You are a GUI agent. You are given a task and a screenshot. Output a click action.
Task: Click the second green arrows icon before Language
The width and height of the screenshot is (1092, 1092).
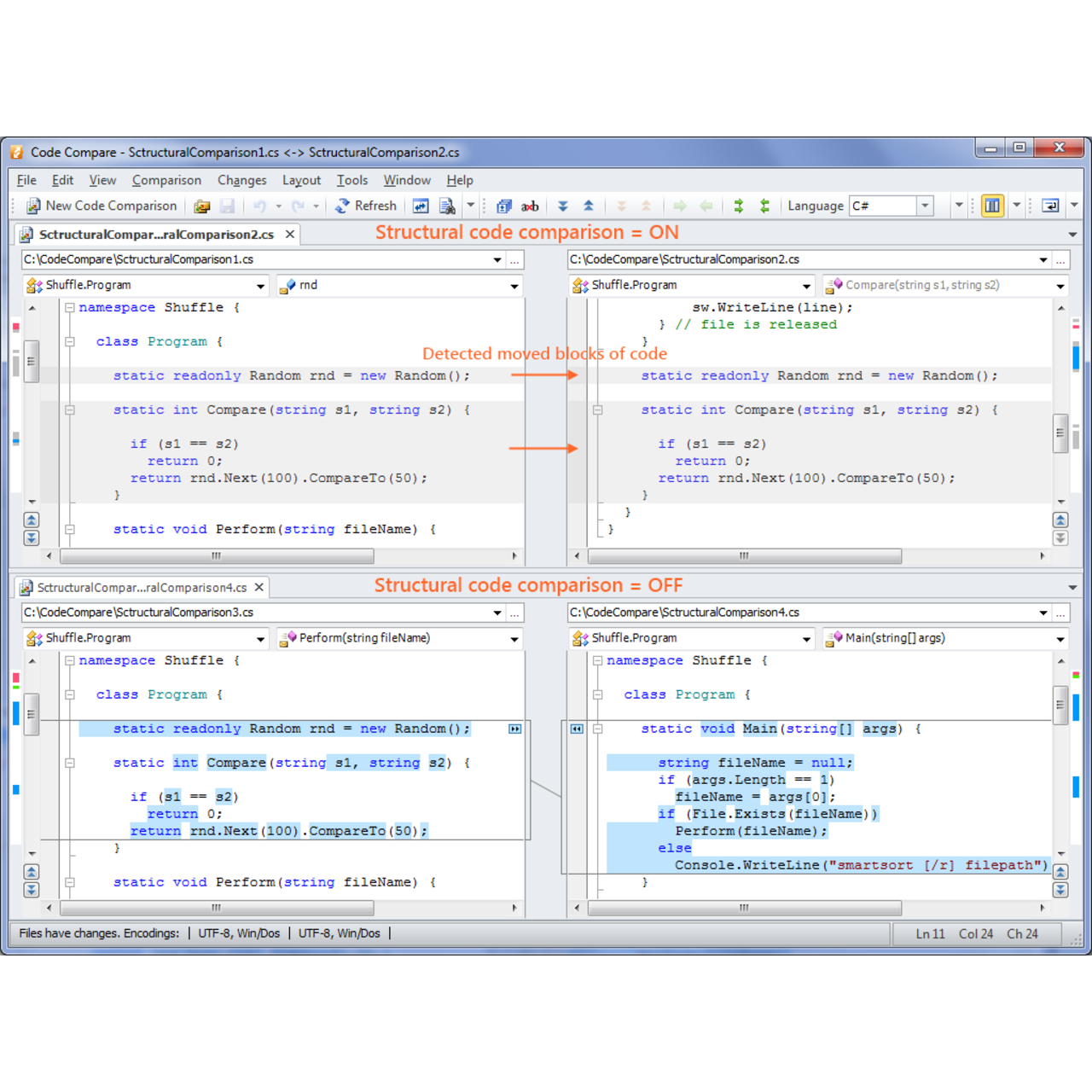point(764,206)
